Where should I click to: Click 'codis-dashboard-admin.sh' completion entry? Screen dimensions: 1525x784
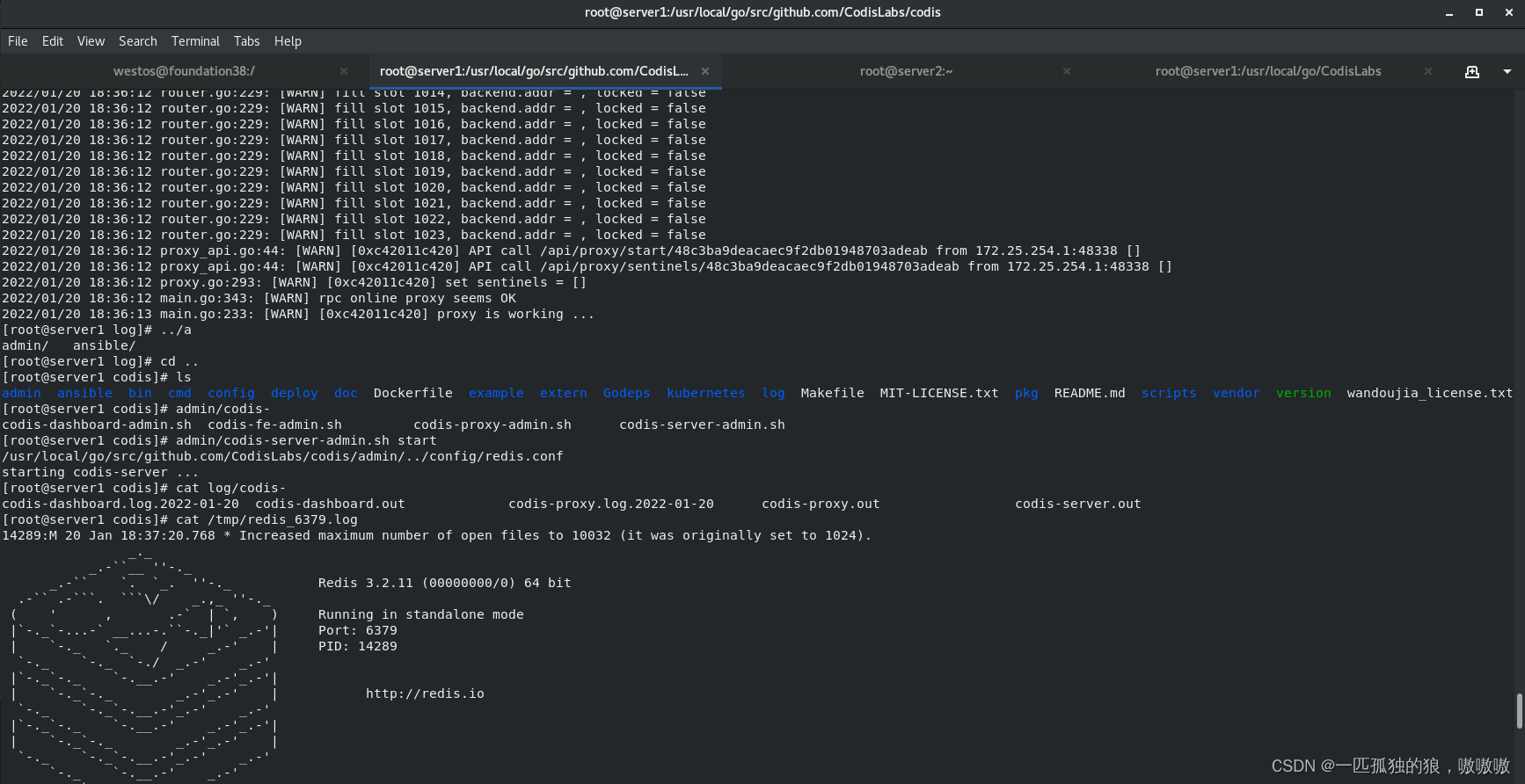tap(97, 425)
